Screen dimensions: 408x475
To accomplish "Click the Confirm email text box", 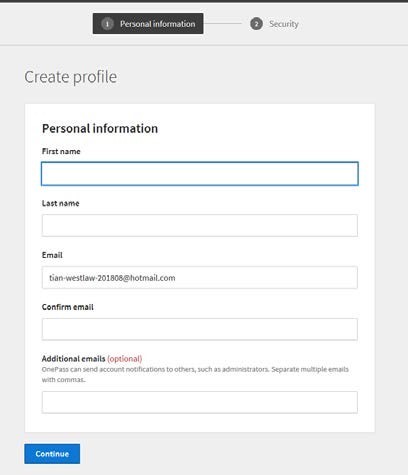I will click(200, 329).
